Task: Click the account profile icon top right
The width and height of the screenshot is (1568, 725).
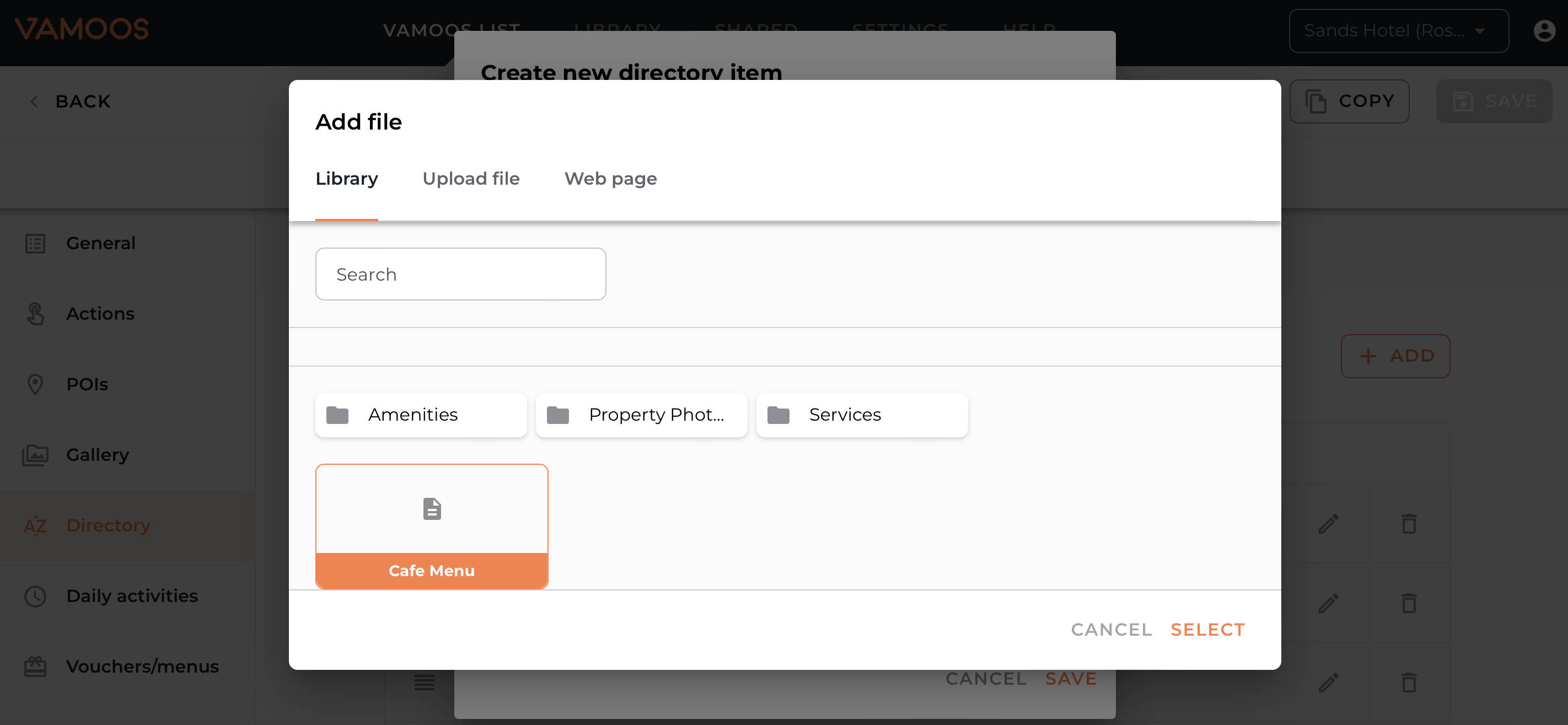Action: point(1544,30)
